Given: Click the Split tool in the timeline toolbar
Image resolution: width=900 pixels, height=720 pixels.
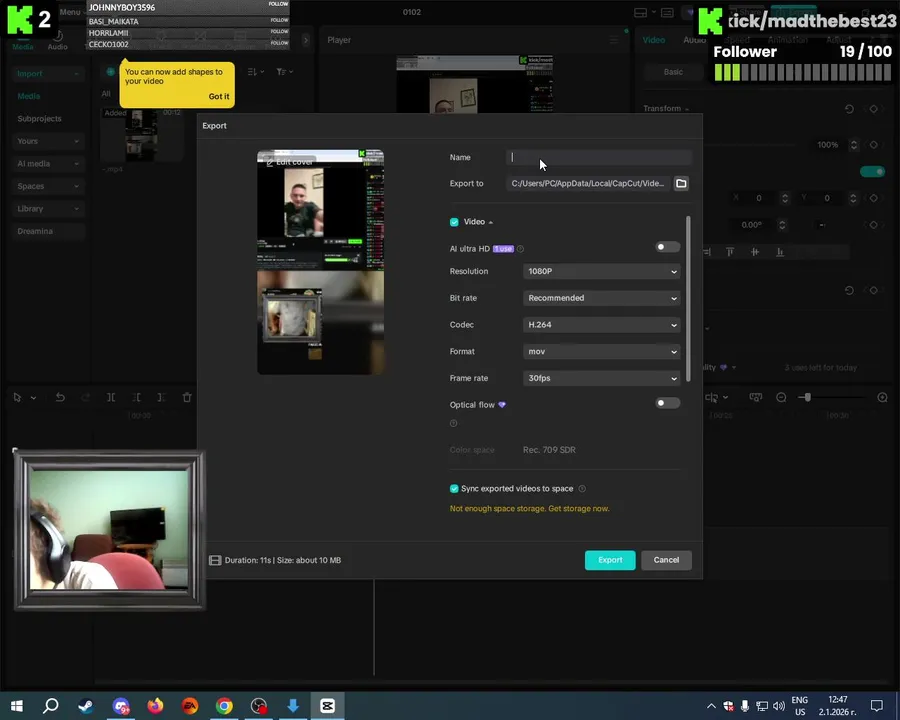Looking at the screenshot, I should (x=111, y=397).
